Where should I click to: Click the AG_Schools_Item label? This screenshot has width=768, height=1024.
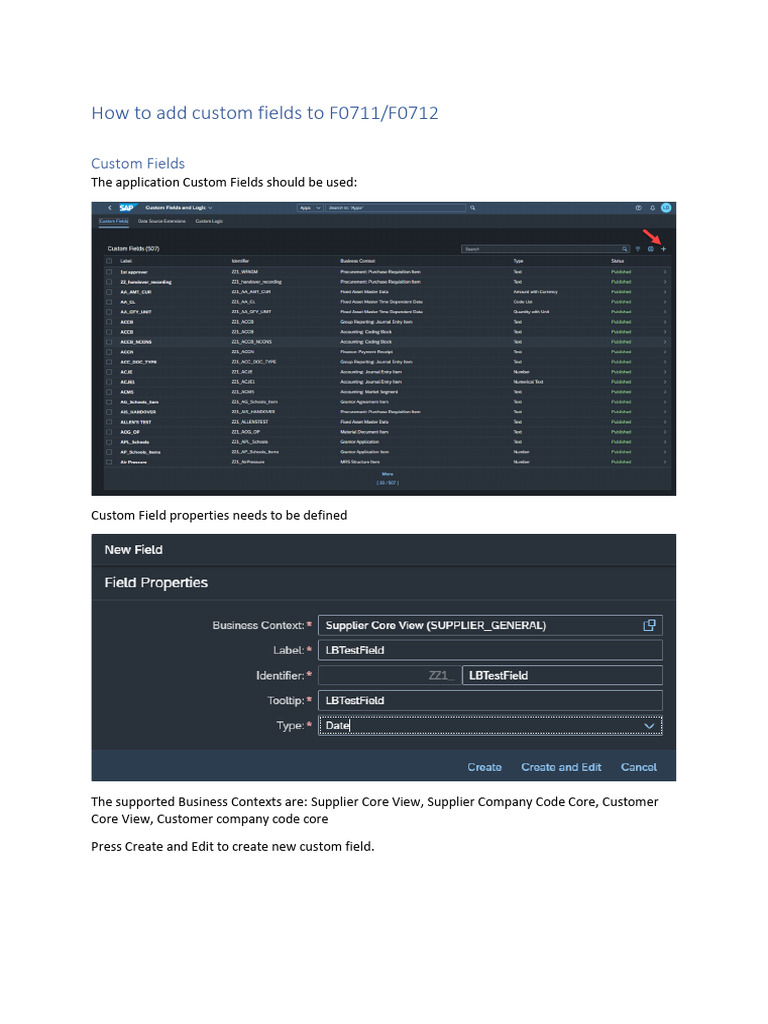(139, 402)
